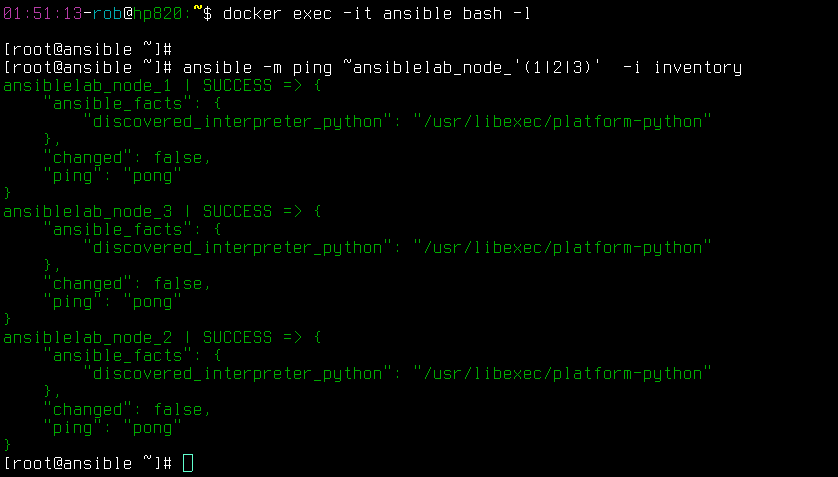Click the word inventory in ansible command

pos(698,68)
